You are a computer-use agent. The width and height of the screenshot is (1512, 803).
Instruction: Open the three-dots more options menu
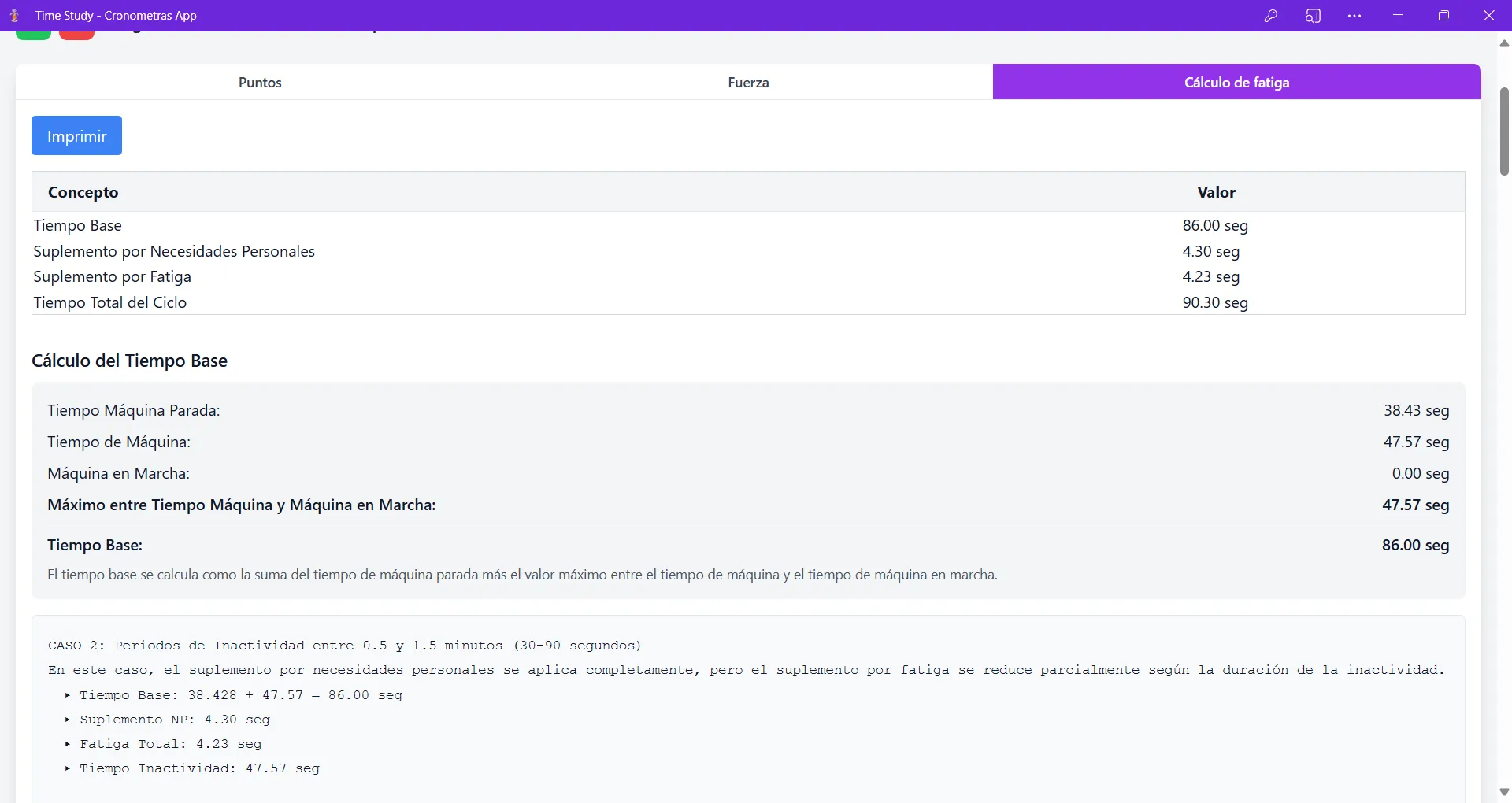pyautogui.click(x=1354, y=16)
